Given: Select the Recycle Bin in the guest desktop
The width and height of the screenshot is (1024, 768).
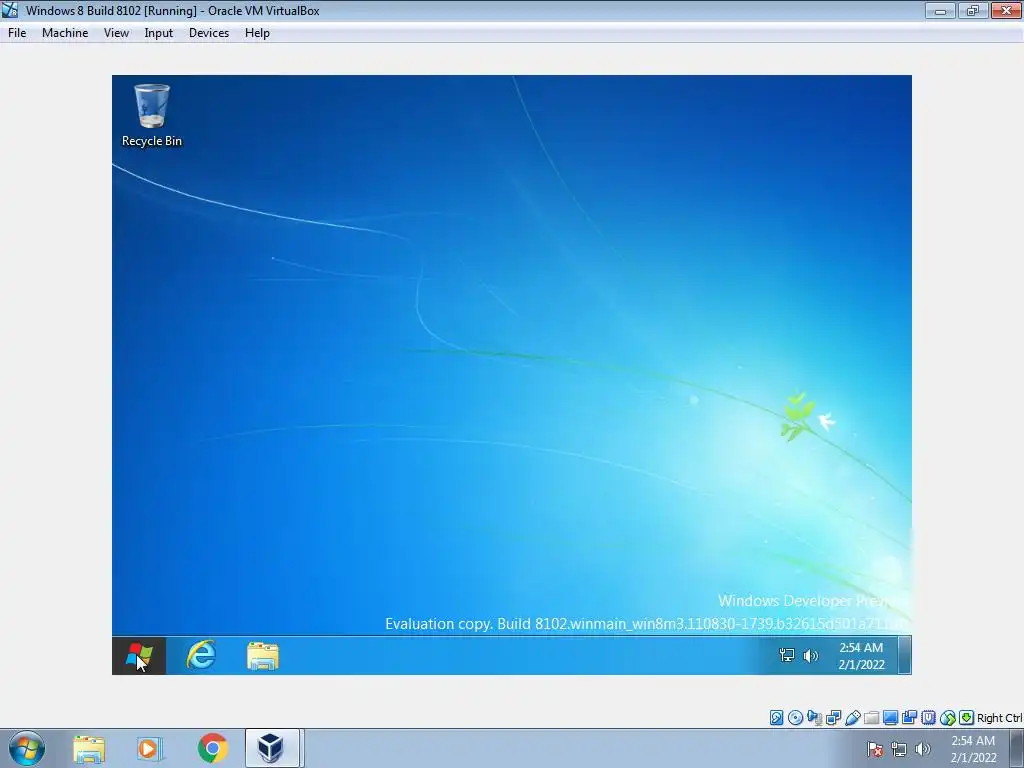Looking at the screenshot, I should point(152,116).
